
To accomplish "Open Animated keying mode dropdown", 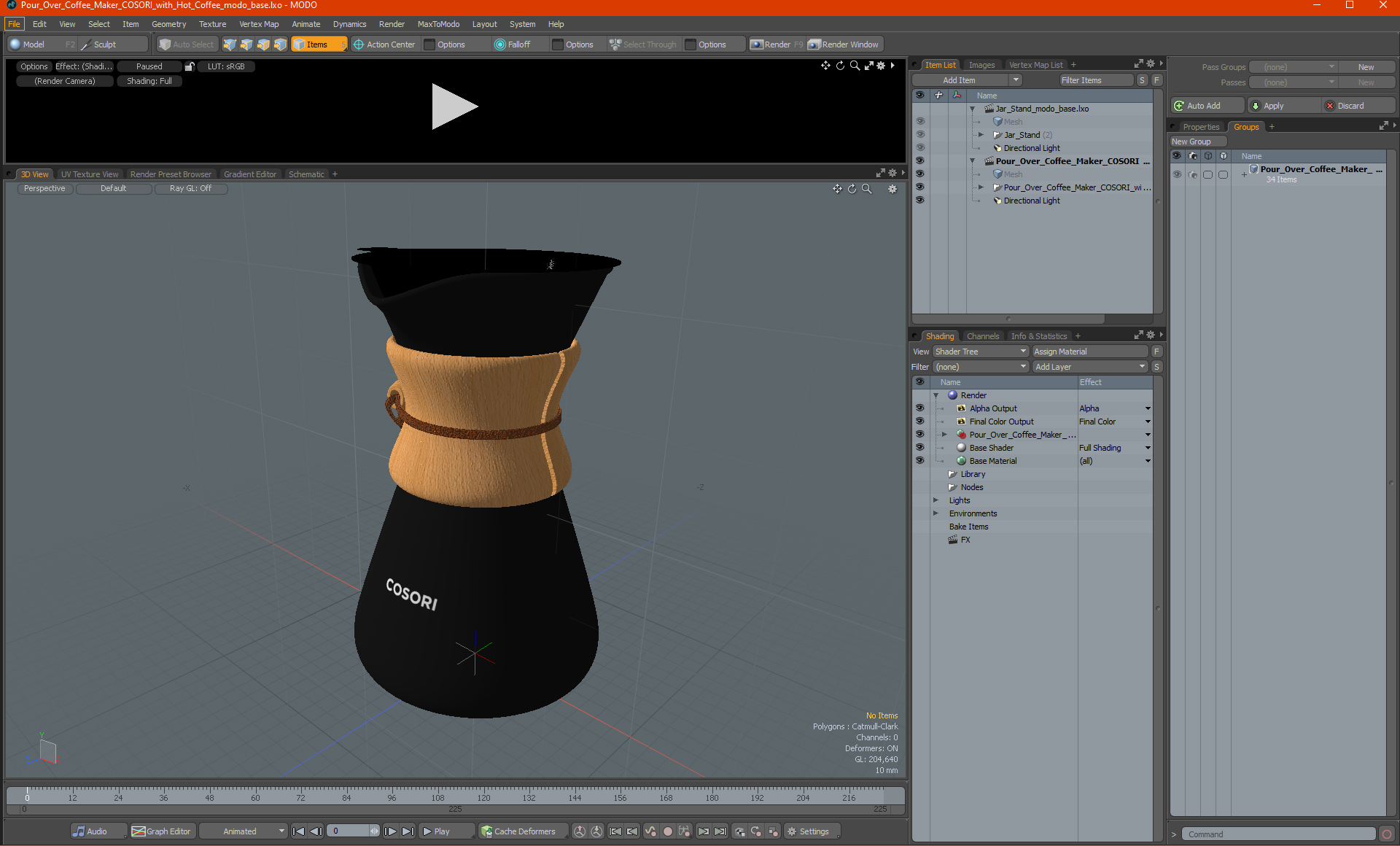I will (244, 831).
